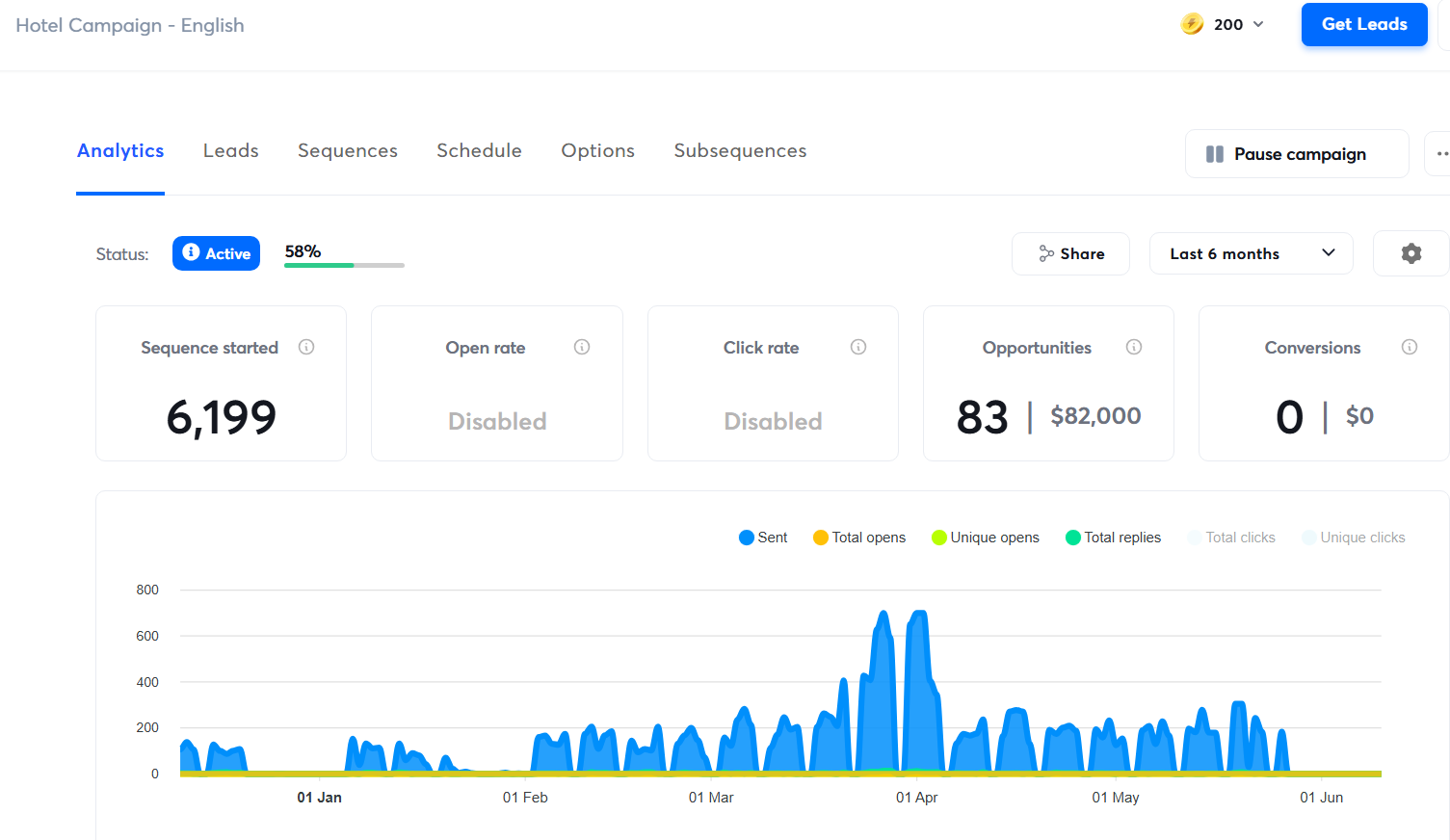The image size is (1450, 840).
Task: Open the Last 6 months date dropdown
Action: 1251,253
